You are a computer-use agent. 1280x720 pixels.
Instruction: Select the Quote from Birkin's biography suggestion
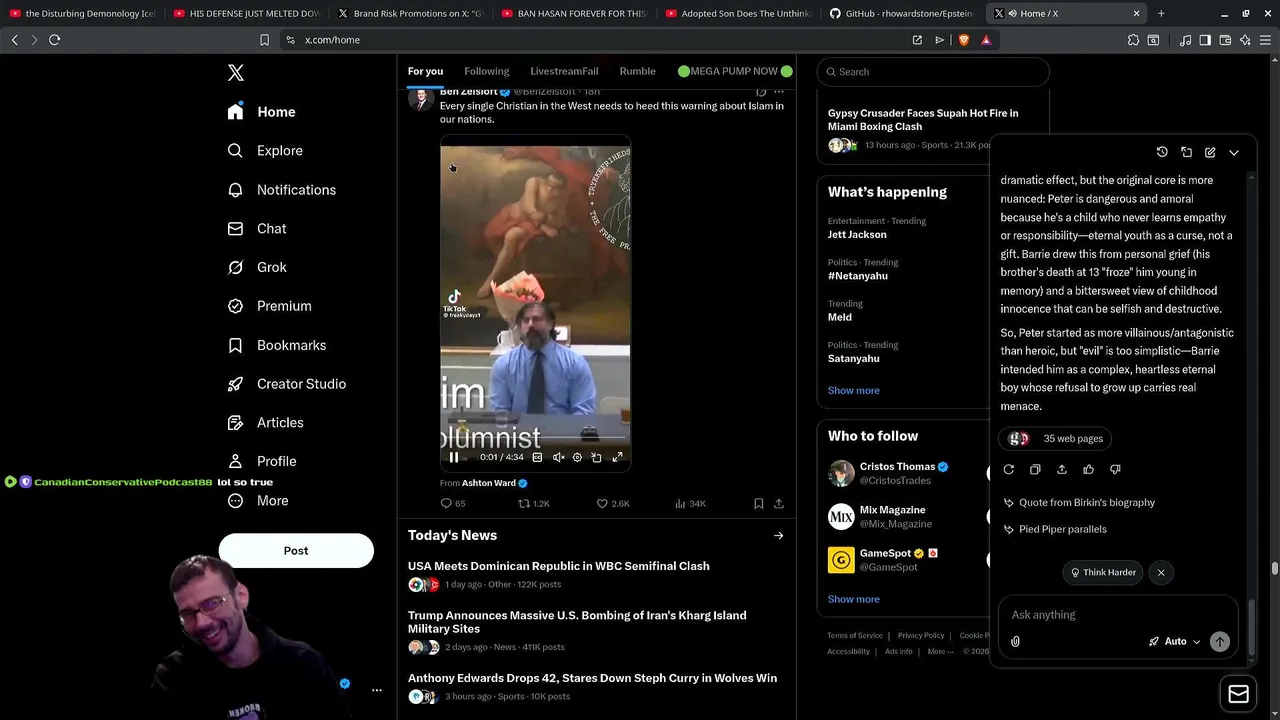pos(1079,503)
